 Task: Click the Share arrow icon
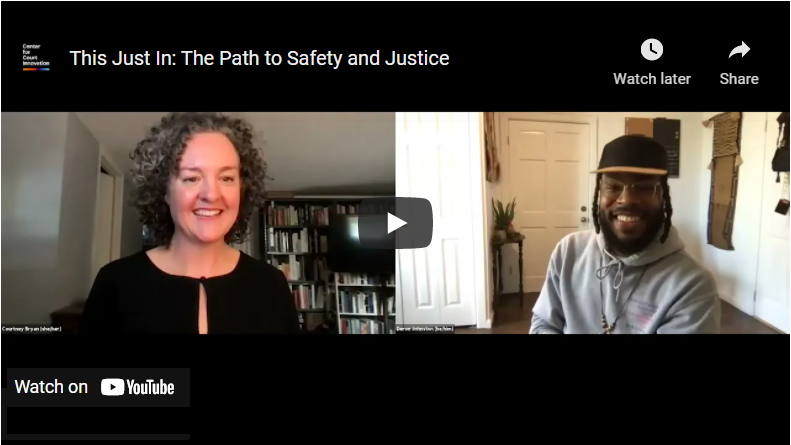coord(739,49)
